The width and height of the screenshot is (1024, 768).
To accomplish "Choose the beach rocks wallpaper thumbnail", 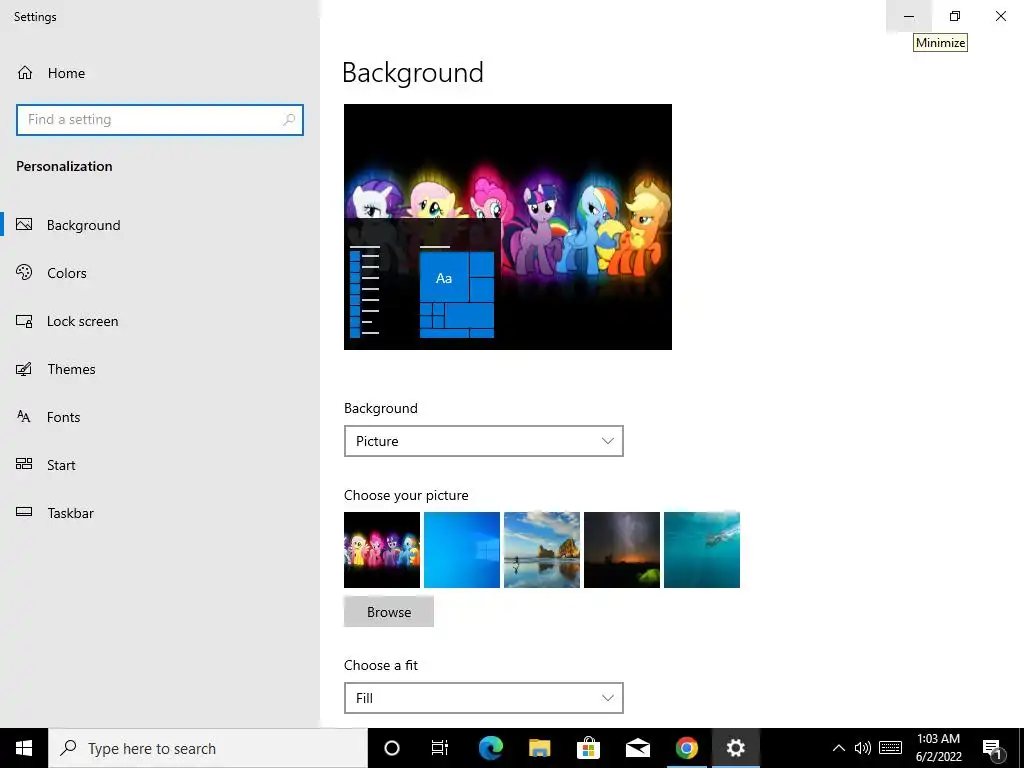I will click(x=542, y=550).
